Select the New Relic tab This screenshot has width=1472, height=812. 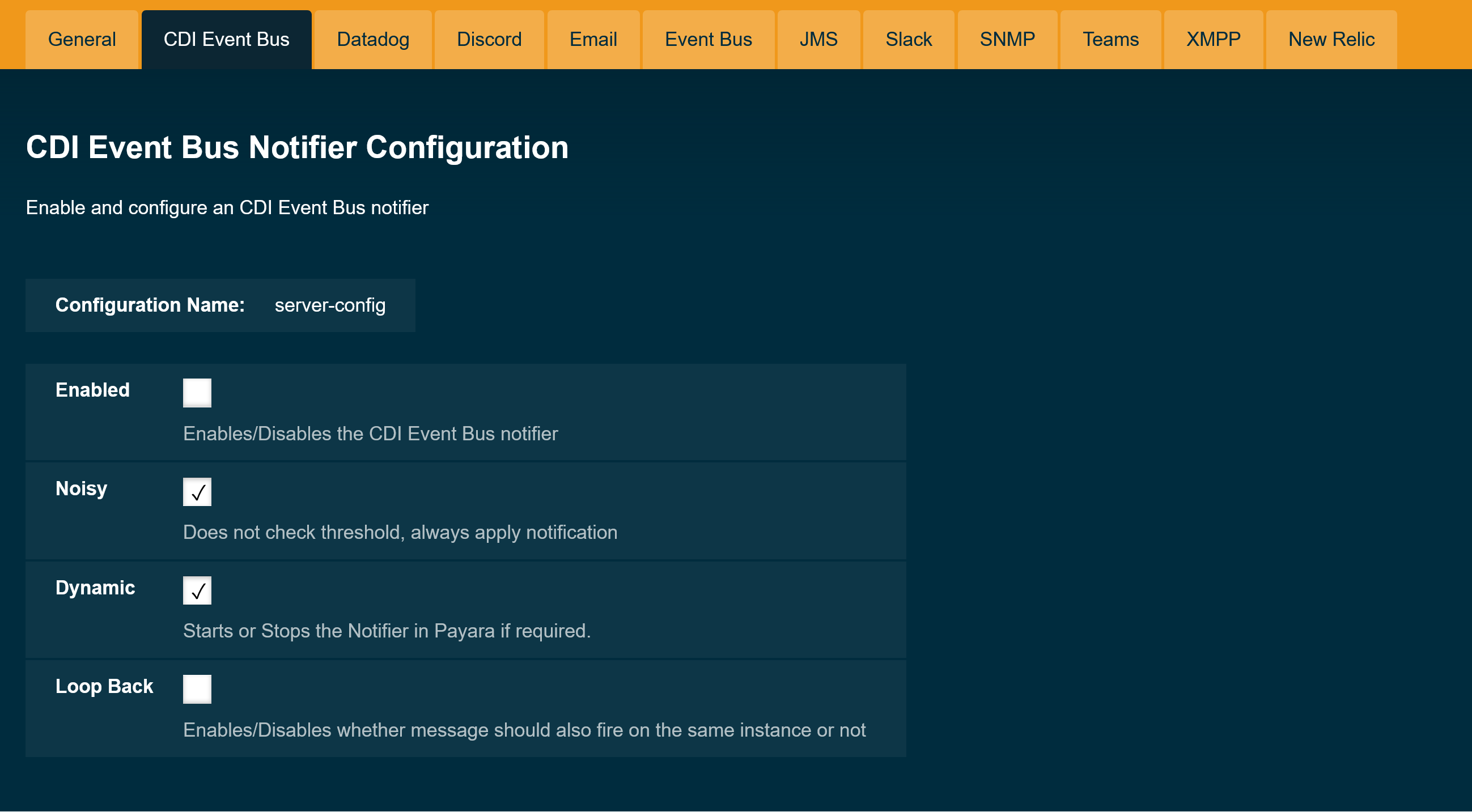pyautogui.click(x=1331, y=39)
